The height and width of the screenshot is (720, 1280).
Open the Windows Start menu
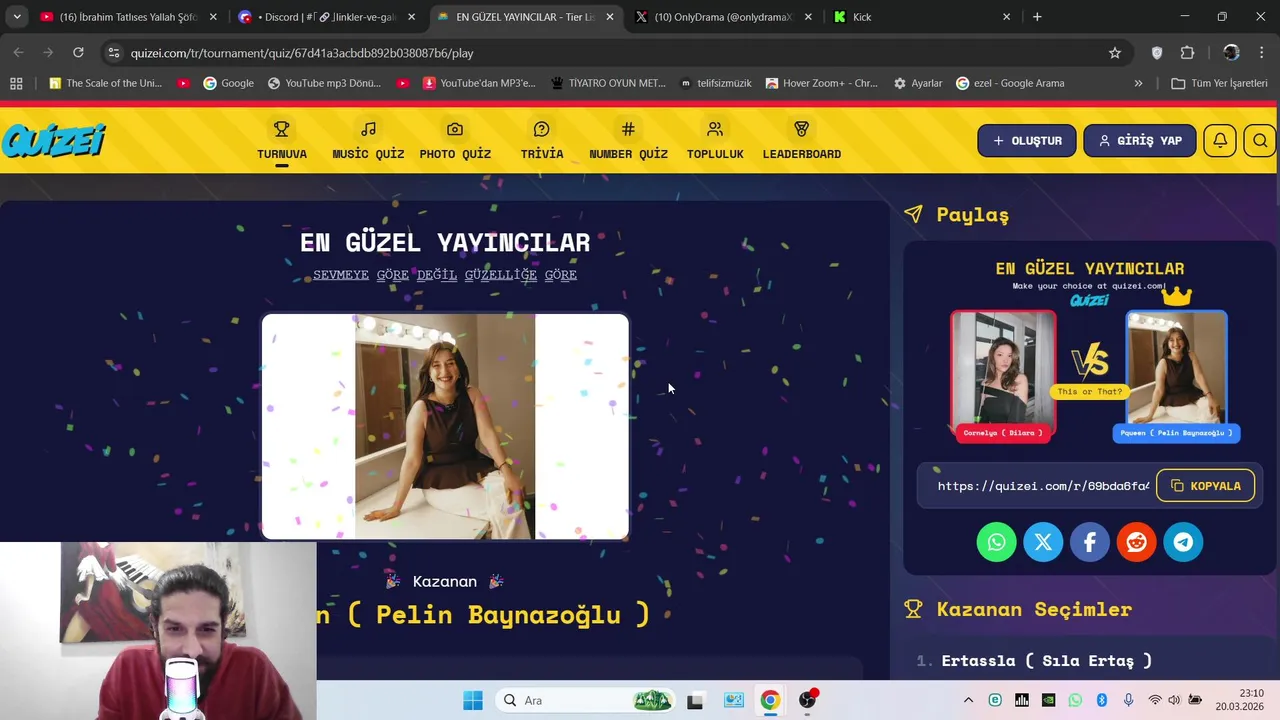(x=473, y=700)
